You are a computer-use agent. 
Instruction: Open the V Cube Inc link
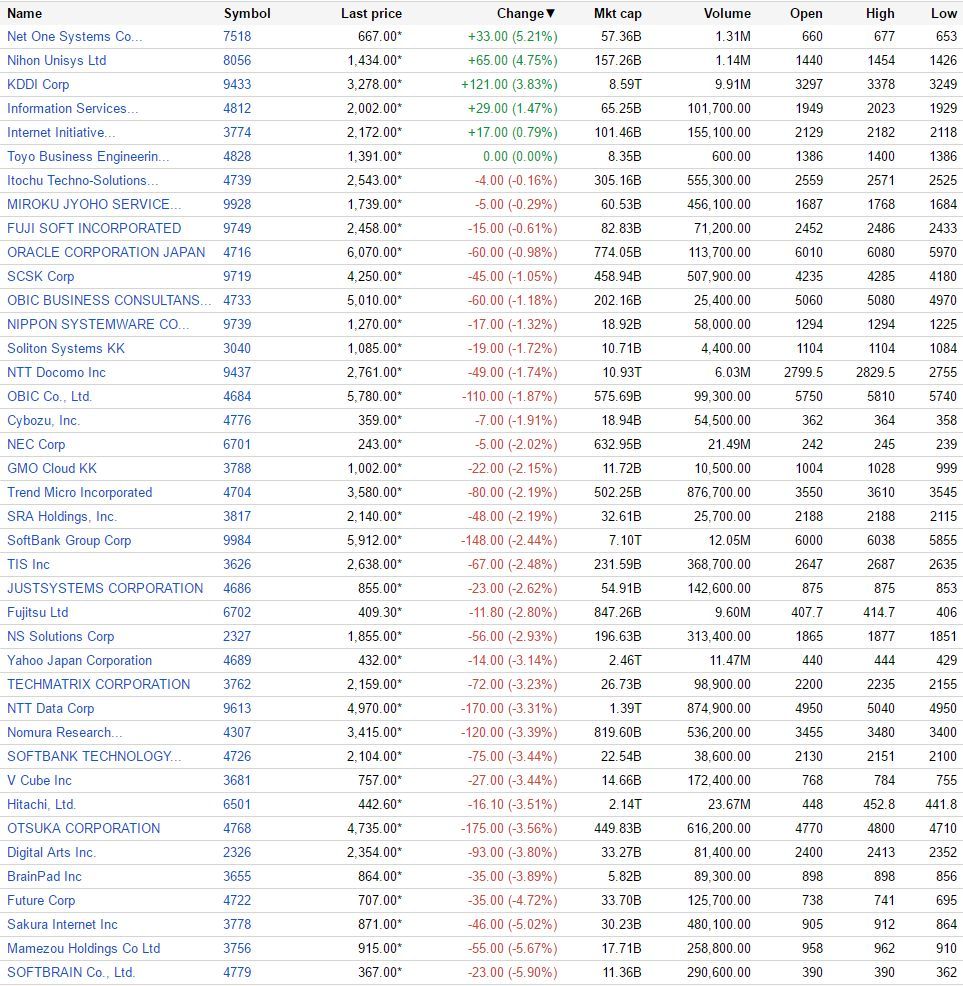point(39,780)
